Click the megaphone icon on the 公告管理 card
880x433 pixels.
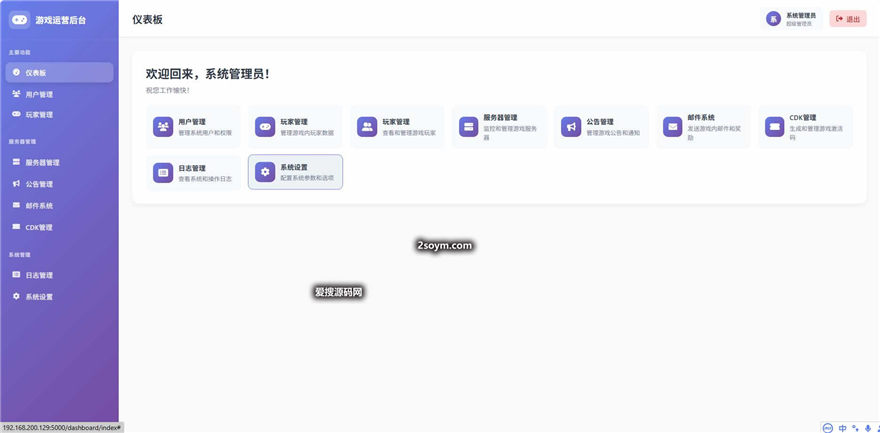571,127
